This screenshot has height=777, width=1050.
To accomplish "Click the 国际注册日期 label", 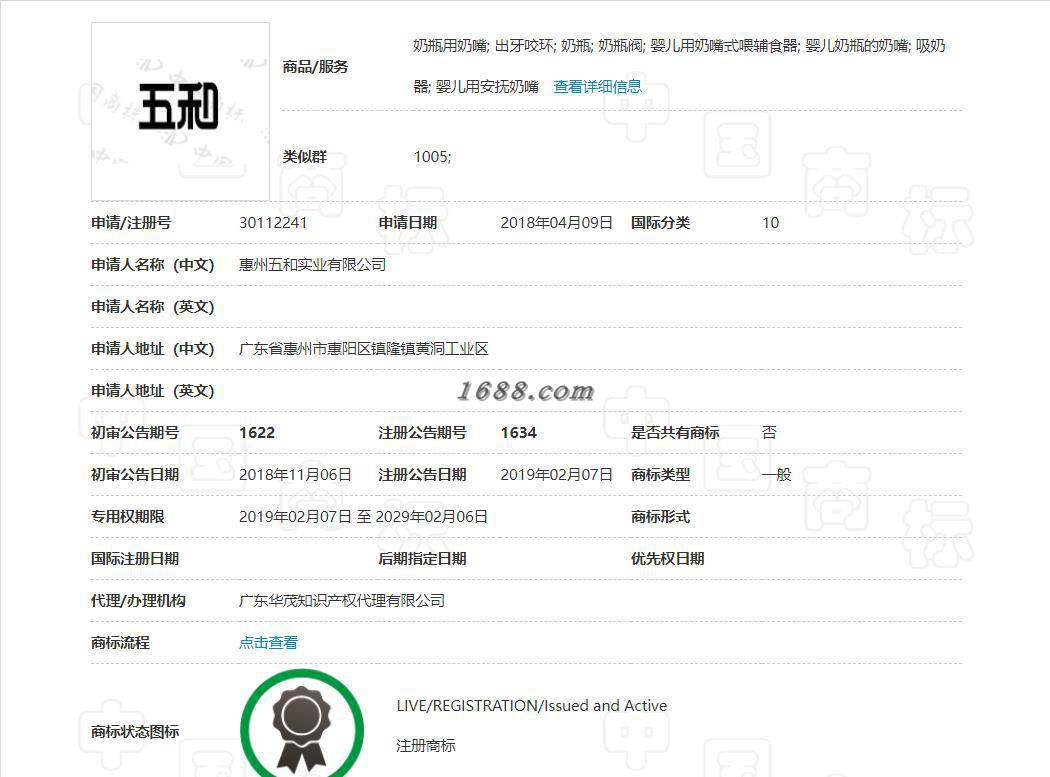I will point(135,559).
